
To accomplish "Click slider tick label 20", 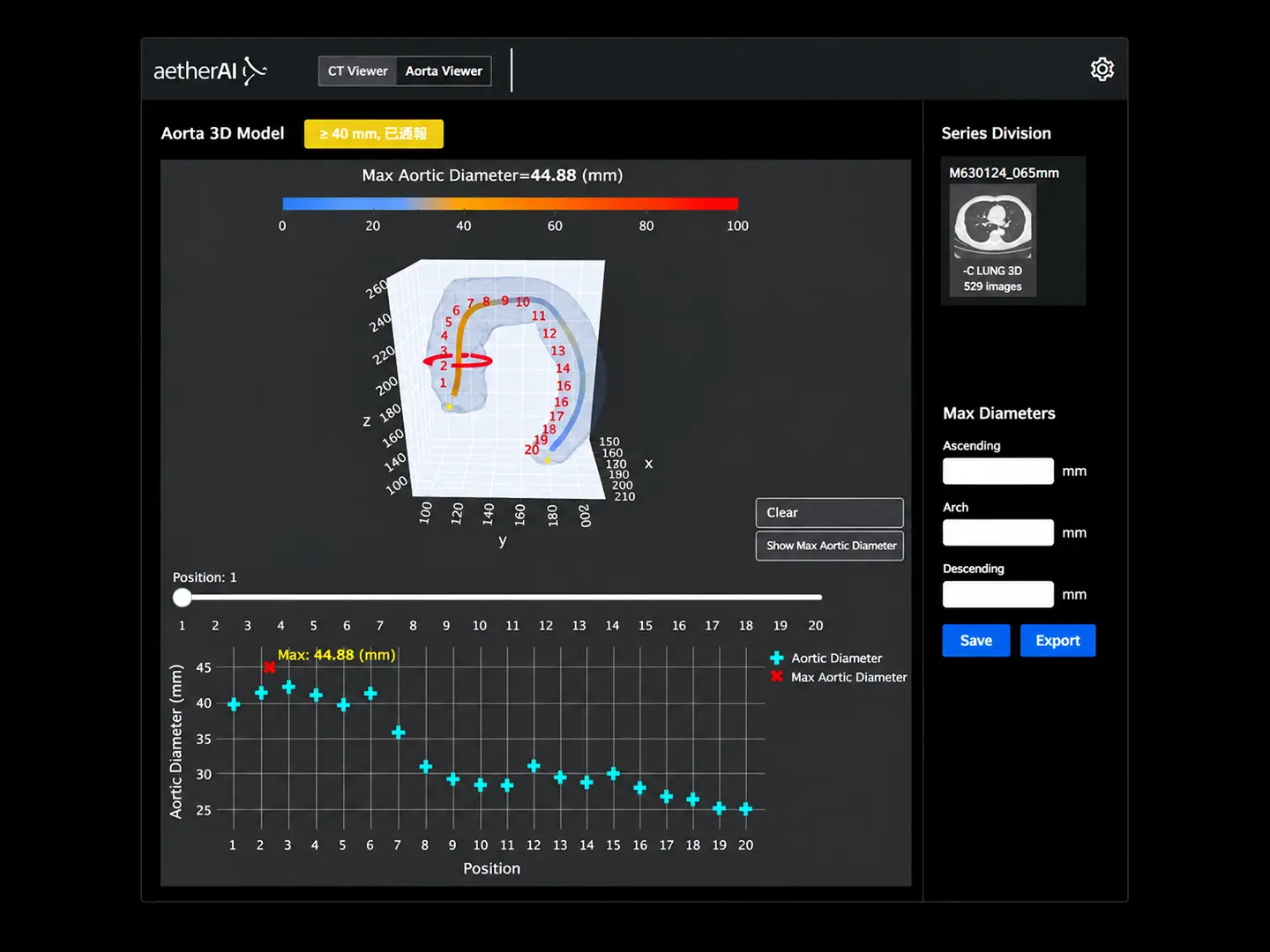I will pyautogui.click(x=816, y=626).
